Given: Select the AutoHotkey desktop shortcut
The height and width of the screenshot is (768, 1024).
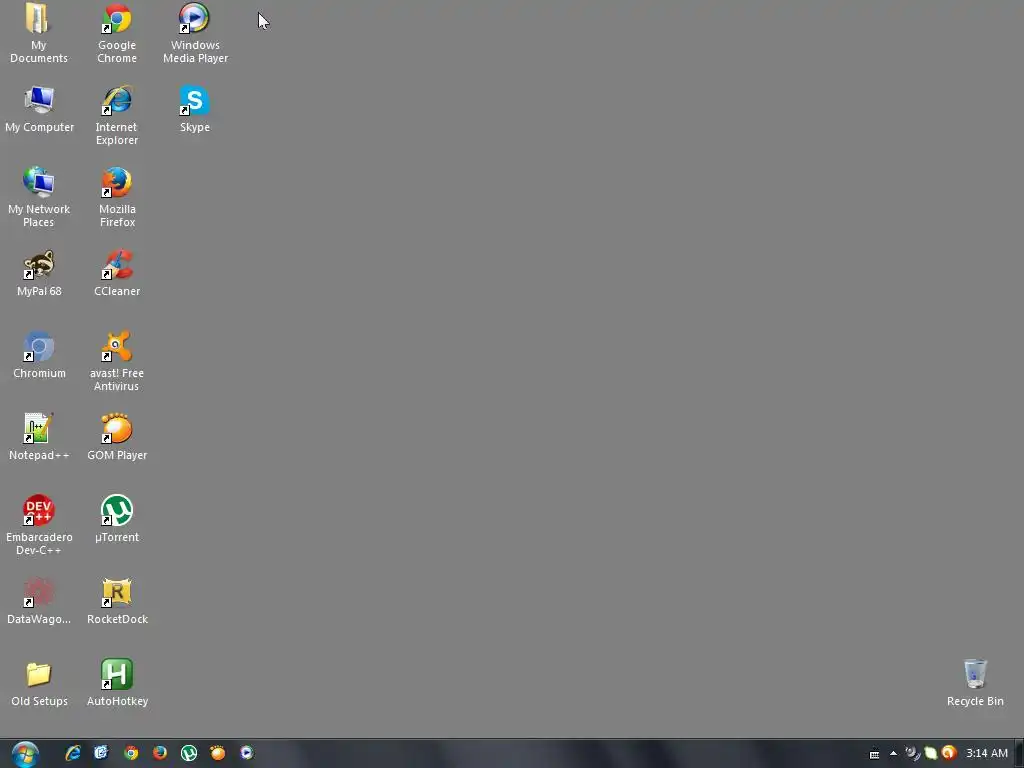Looking at the screenshot, I should (x=117, y=683).
